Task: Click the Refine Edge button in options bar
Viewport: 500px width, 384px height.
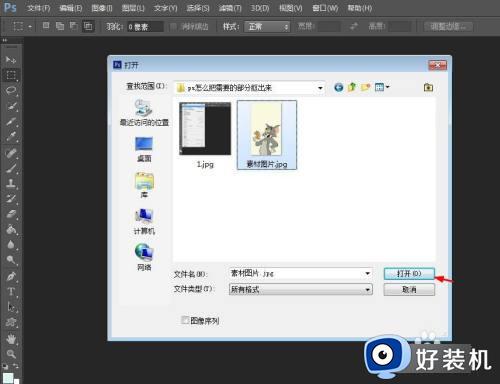Action: 448,26
